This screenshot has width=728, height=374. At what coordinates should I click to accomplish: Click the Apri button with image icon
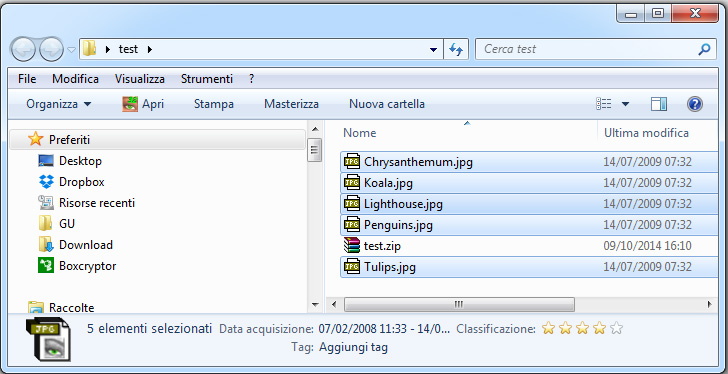point(143,104)
